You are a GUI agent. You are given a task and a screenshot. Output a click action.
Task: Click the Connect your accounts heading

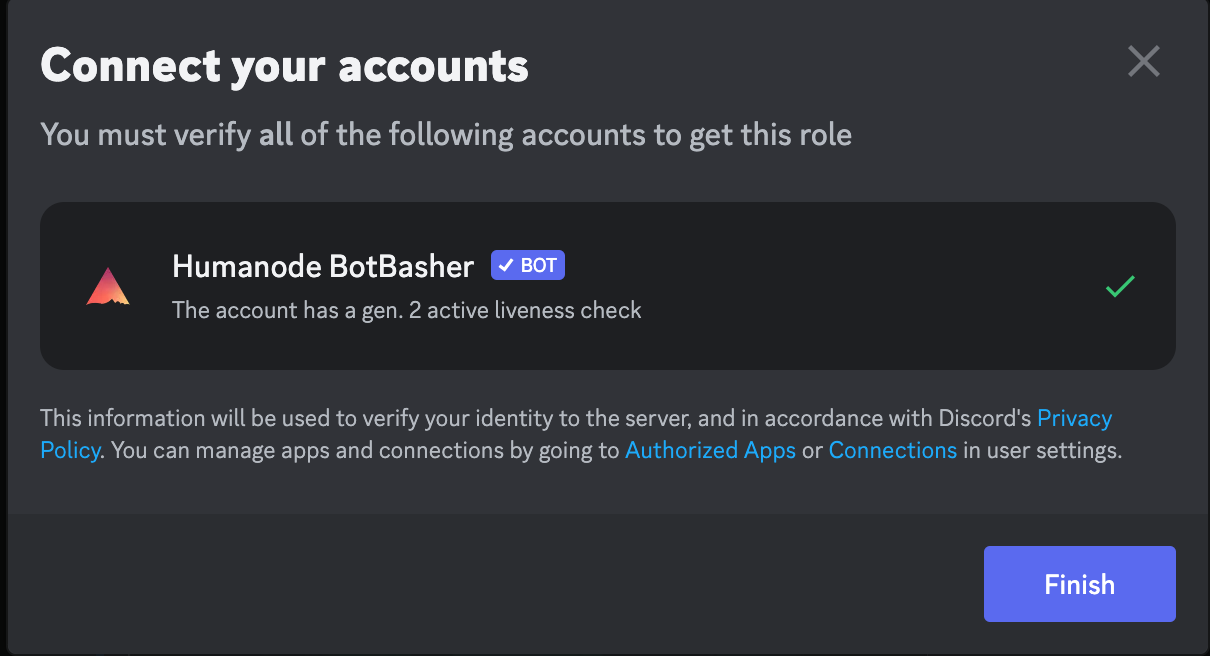pyautogui.click(x=284, y=66)
